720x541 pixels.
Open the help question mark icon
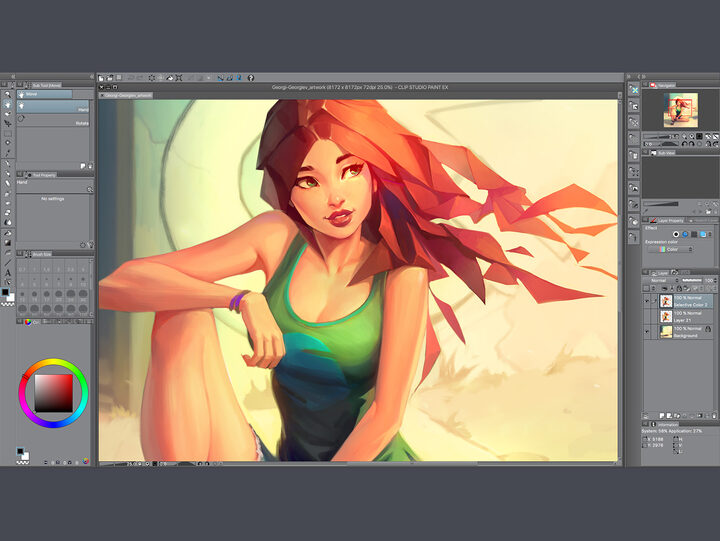coord(251,78)
